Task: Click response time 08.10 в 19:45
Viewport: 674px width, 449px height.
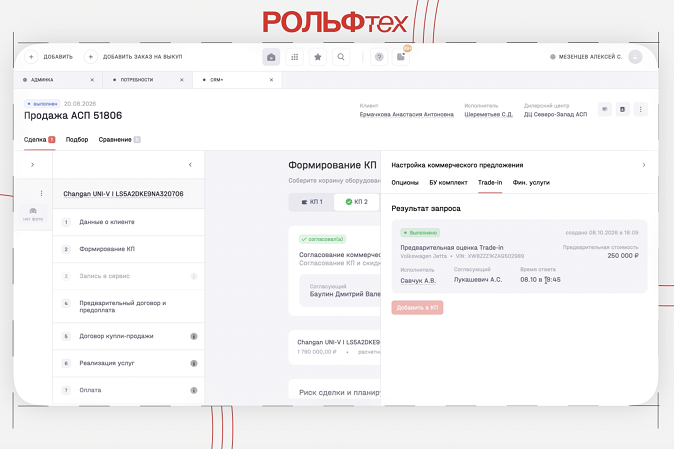Action: 540,280
